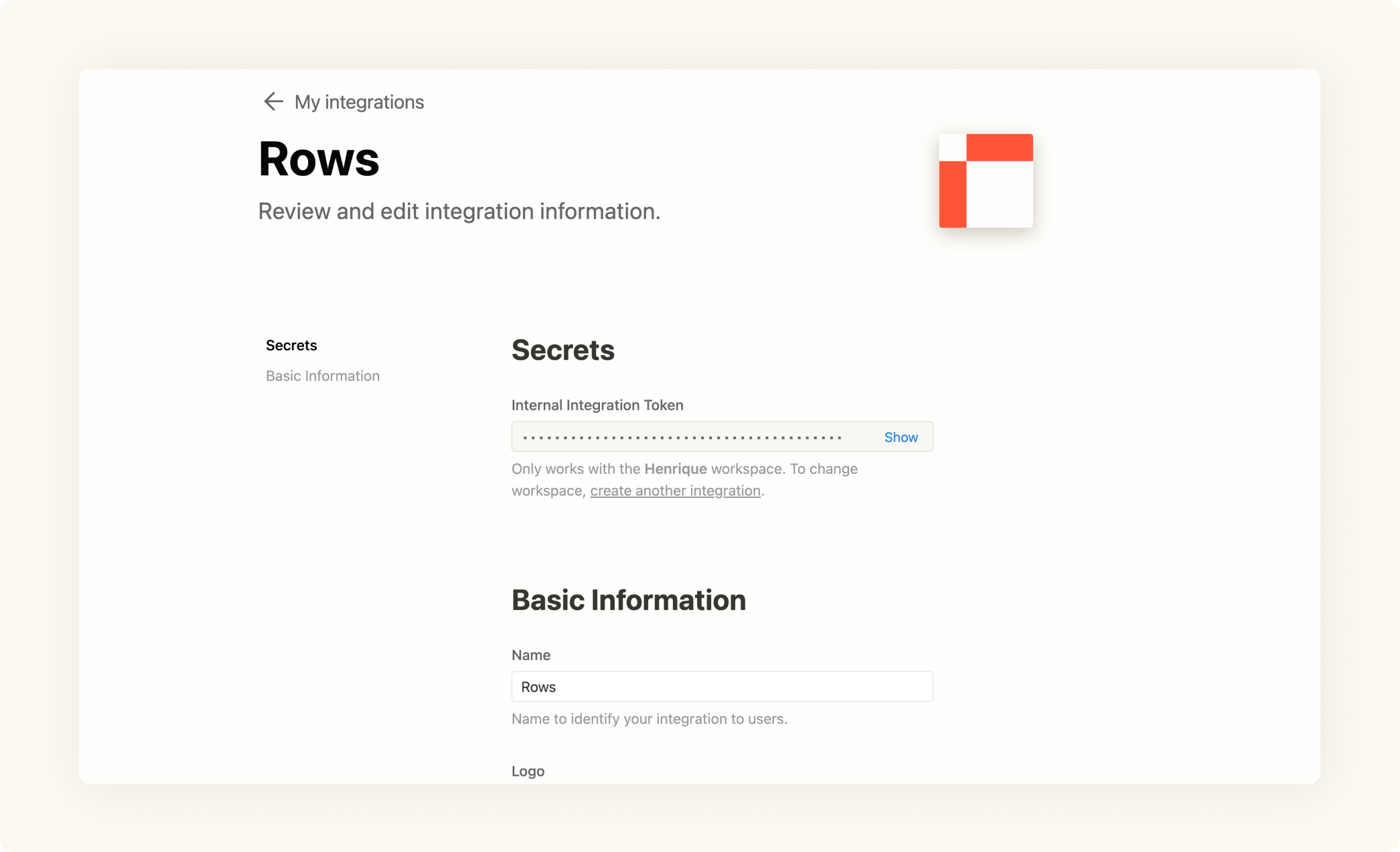Click the masked integration token field
This screenshot has width=1400, height=852.
click(722, 437)
